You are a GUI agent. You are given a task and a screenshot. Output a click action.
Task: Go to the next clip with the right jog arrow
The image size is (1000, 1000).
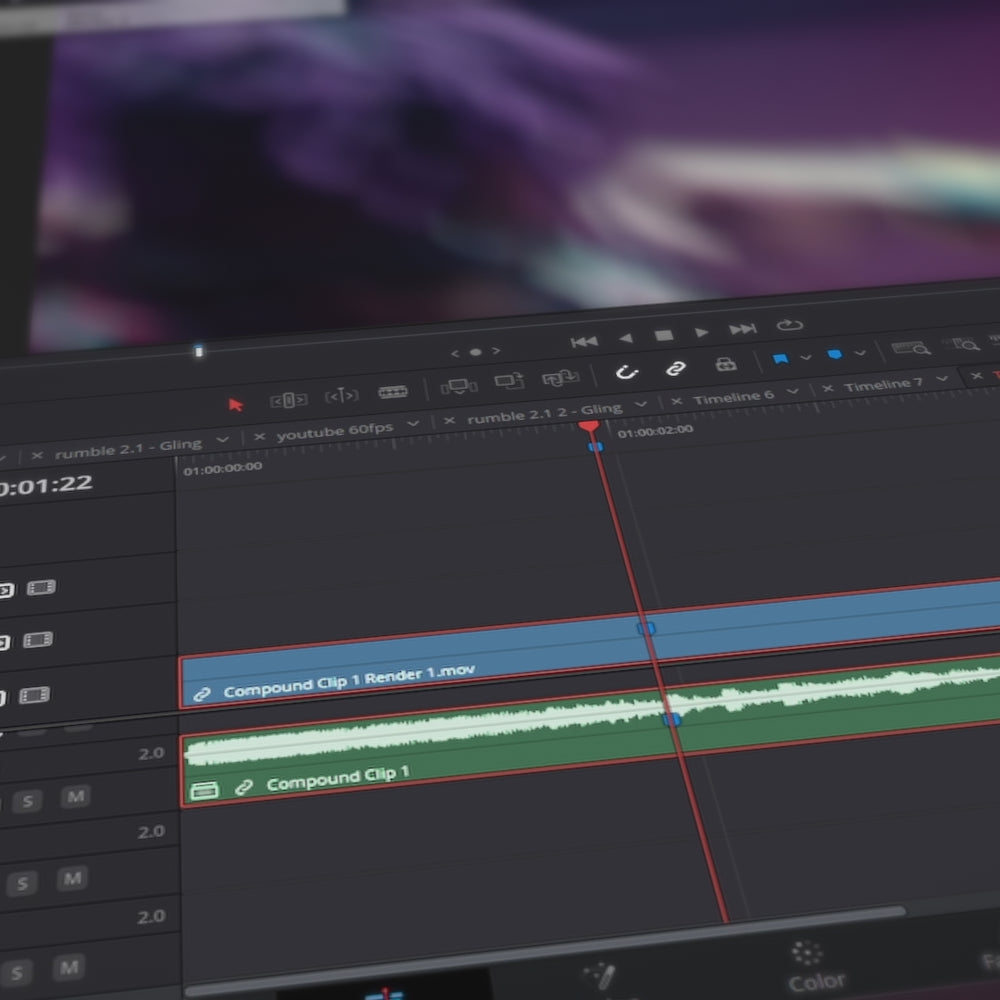(496, 350)
